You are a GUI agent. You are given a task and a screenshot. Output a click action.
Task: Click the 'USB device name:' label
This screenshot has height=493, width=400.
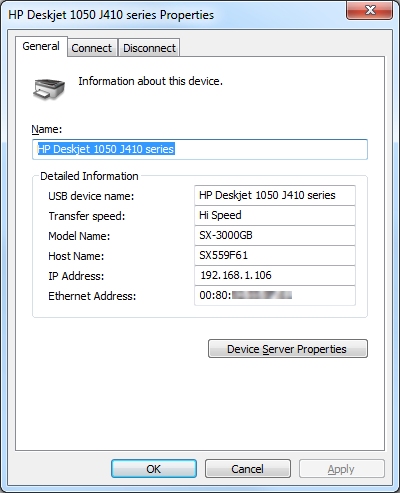91,196
